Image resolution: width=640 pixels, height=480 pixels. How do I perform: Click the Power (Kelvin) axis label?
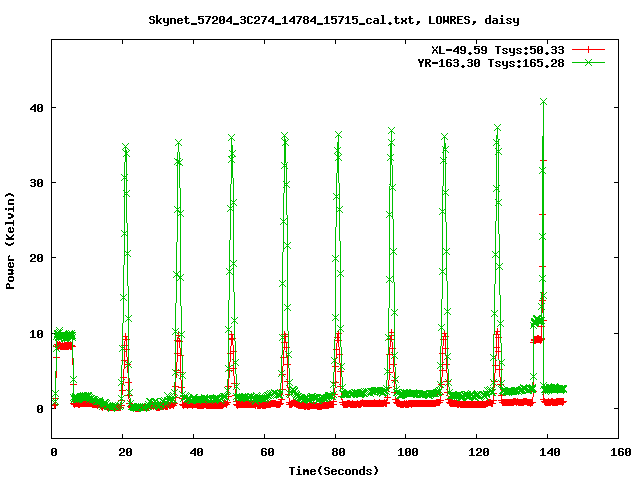click(10, 241)
